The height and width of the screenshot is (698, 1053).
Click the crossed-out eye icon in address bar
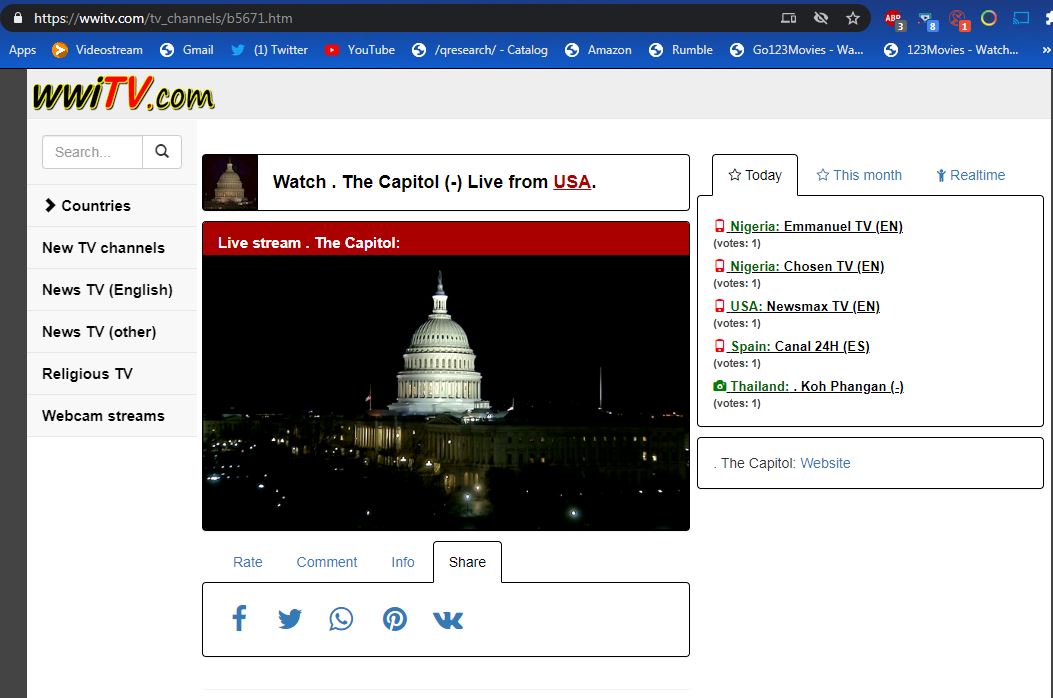[821, 18]
